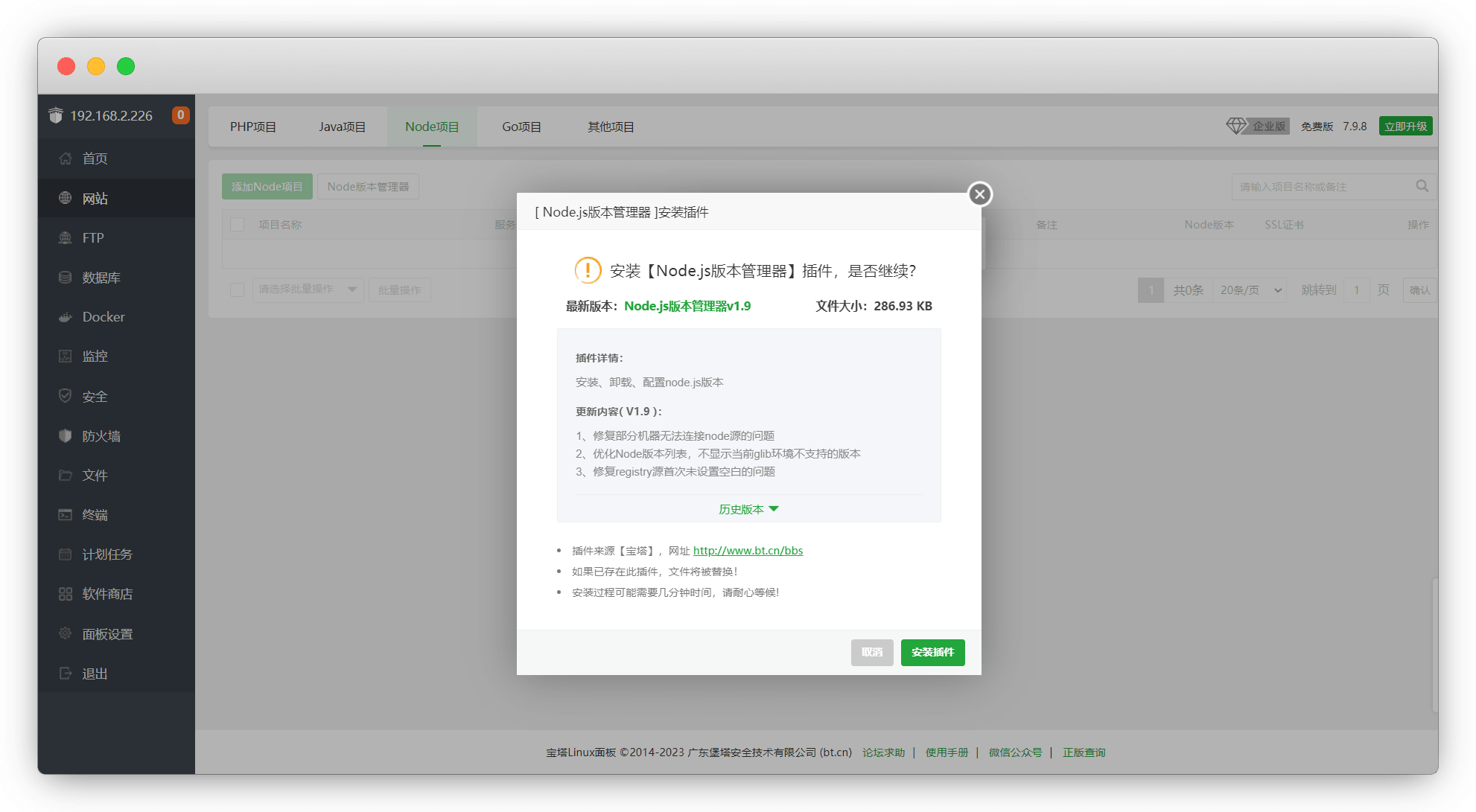
Task: Click the green 安装插件 install button
Action: pyautogui.click(x=932, y=653)
